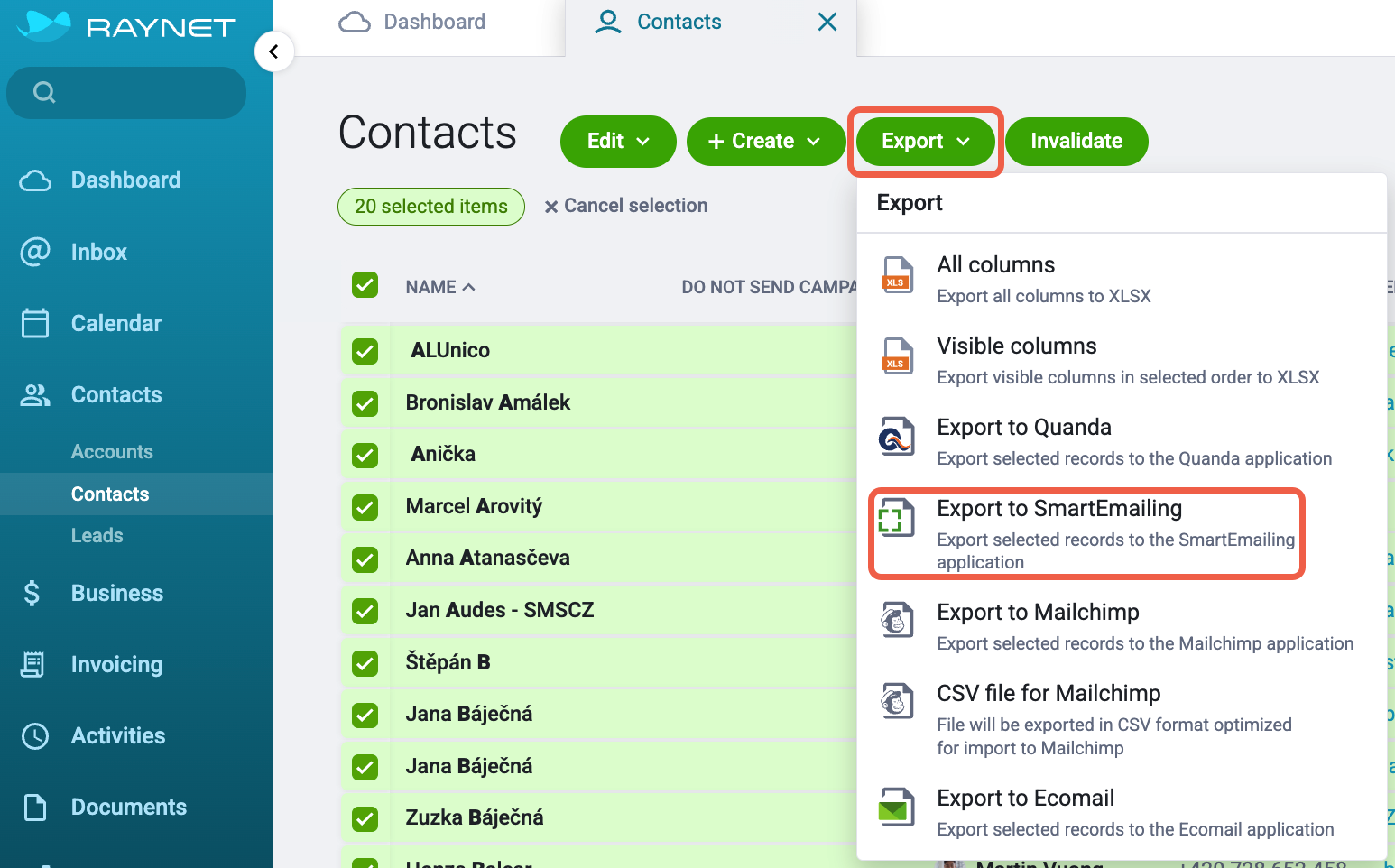The image size is (1395, 868).
Task: Uncheck Marcel Arovitý's checkbox
Action: [365, 507]
